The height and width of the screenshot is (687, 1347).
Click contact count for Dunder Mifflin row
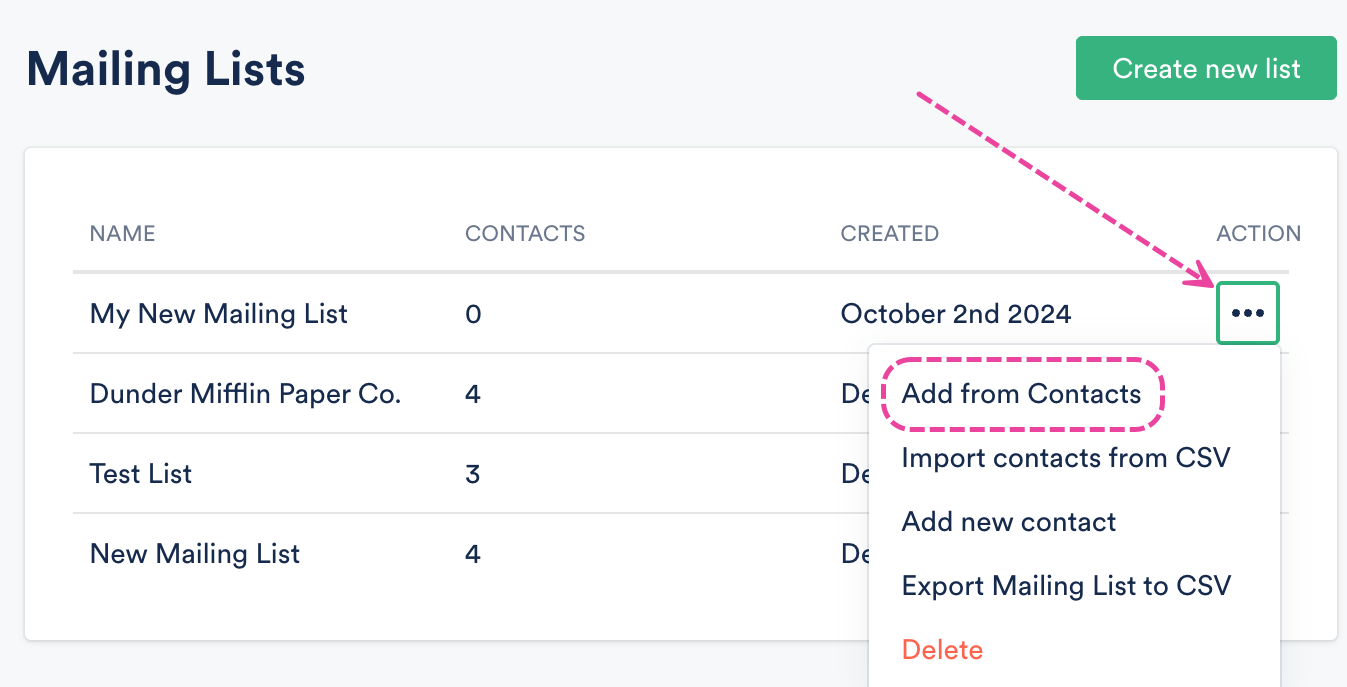coord(473,394)
